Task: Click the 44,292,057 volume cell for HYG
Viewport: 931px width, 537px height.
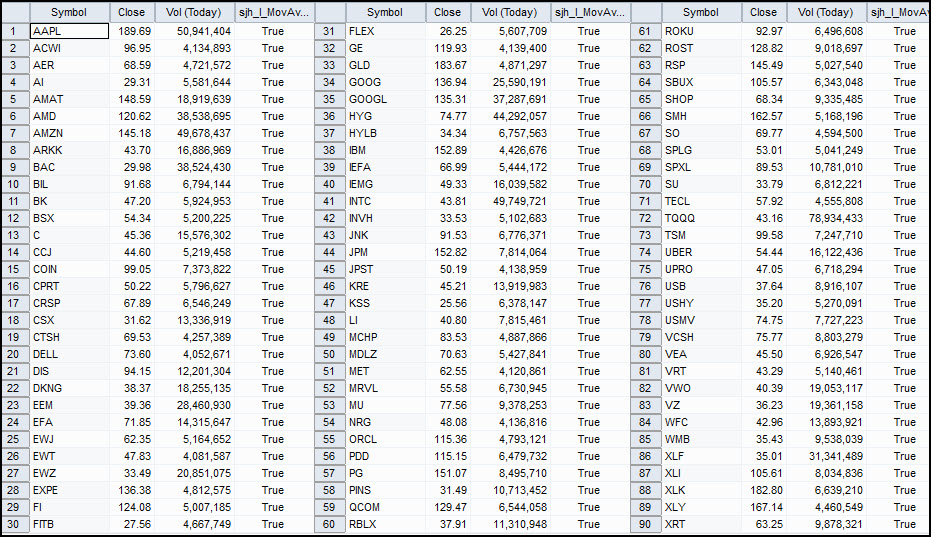Action: coord(510,116)
